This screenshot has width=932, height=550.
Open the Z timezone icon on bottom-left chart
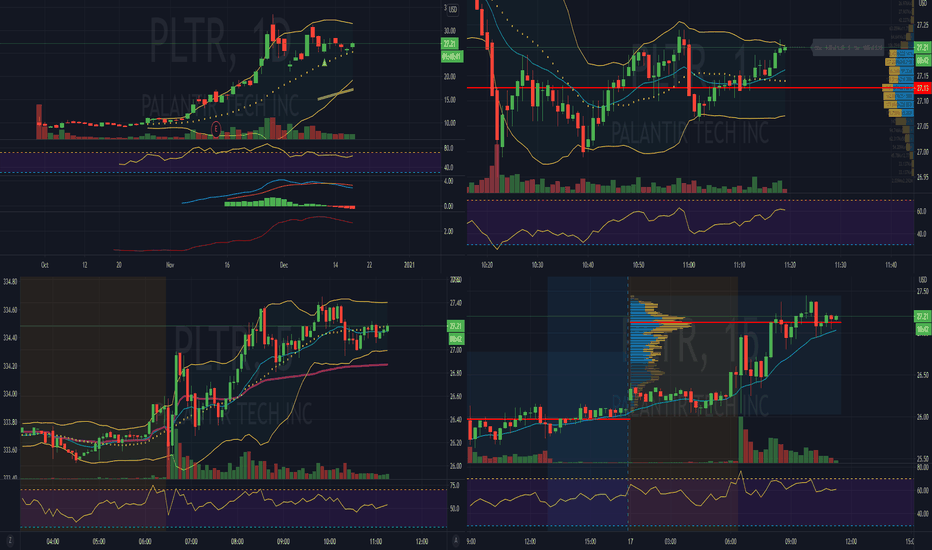point(10,541)
